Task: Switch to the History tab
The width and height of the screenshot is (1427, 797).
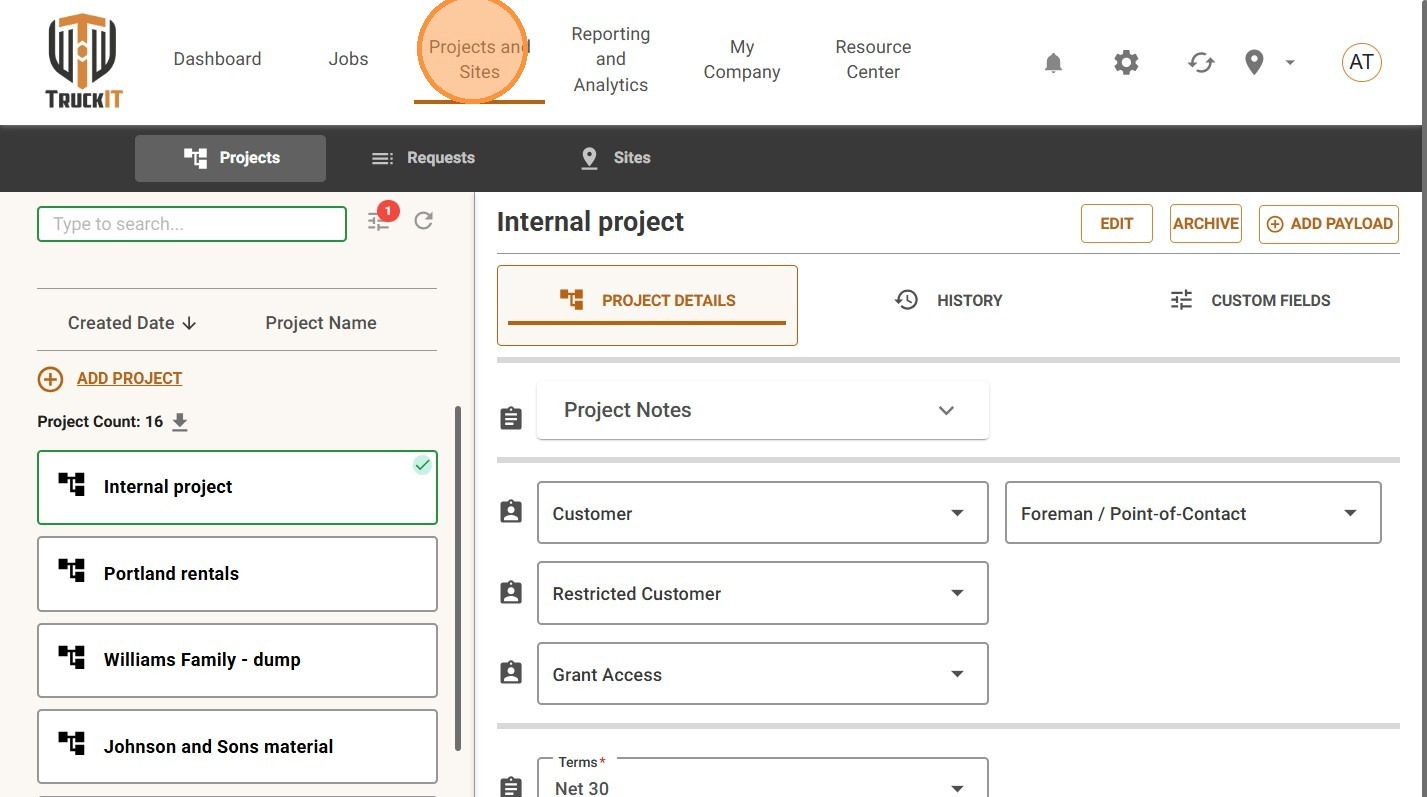Action: coord(948,300)
